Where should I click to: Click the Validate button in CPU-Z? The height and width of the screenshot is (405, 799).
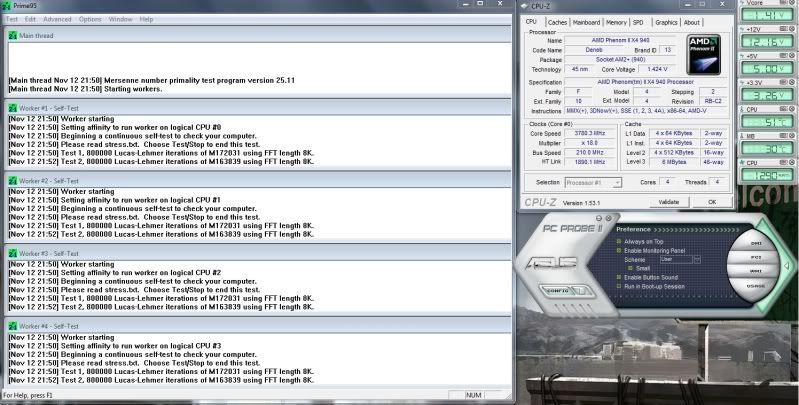669,202
